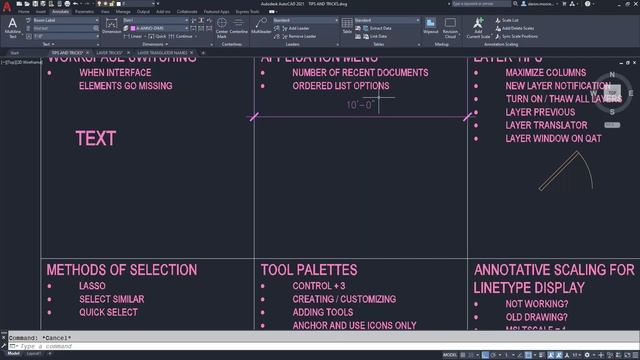Click the TOP face of the ViewCube
This screenshot has width=640, height=360.
pyautogui.click(x=612, y=93)
